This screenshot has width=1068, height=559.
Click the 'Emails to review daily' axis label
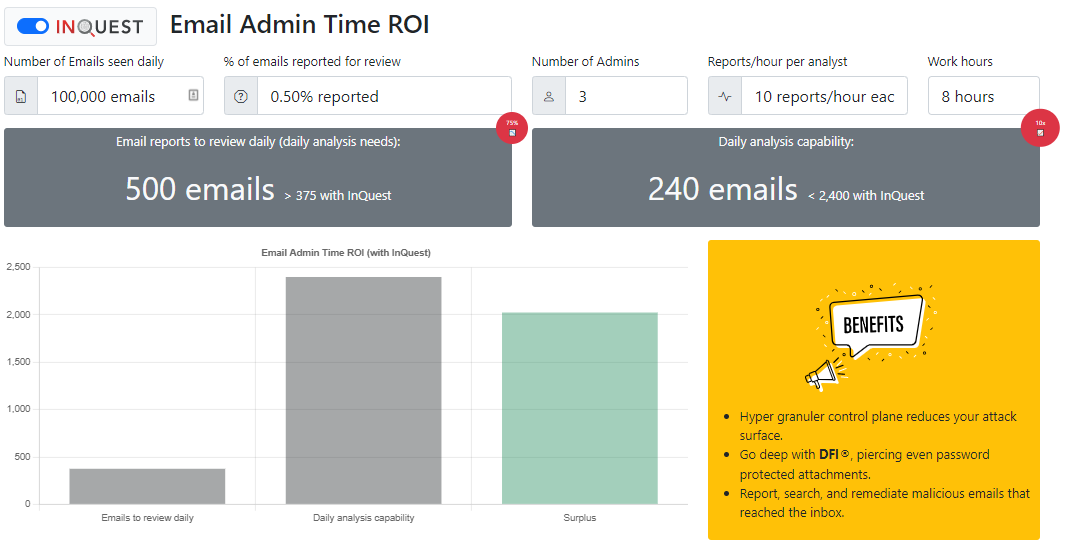pyautogui.click(x=147, y=517)
